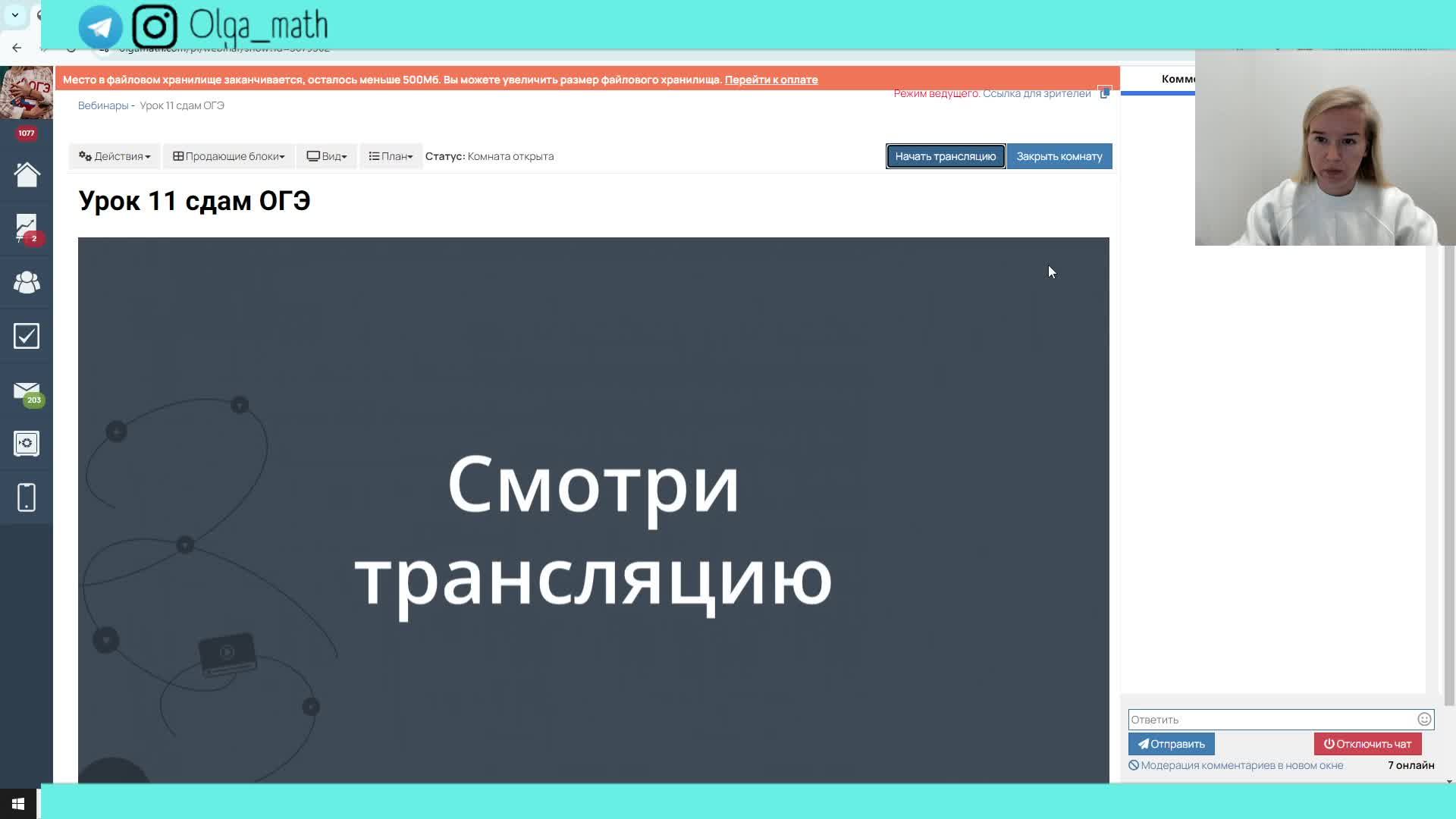
Task: Open the tasks checkmark icon in sidebar
Action: (27, 336)
